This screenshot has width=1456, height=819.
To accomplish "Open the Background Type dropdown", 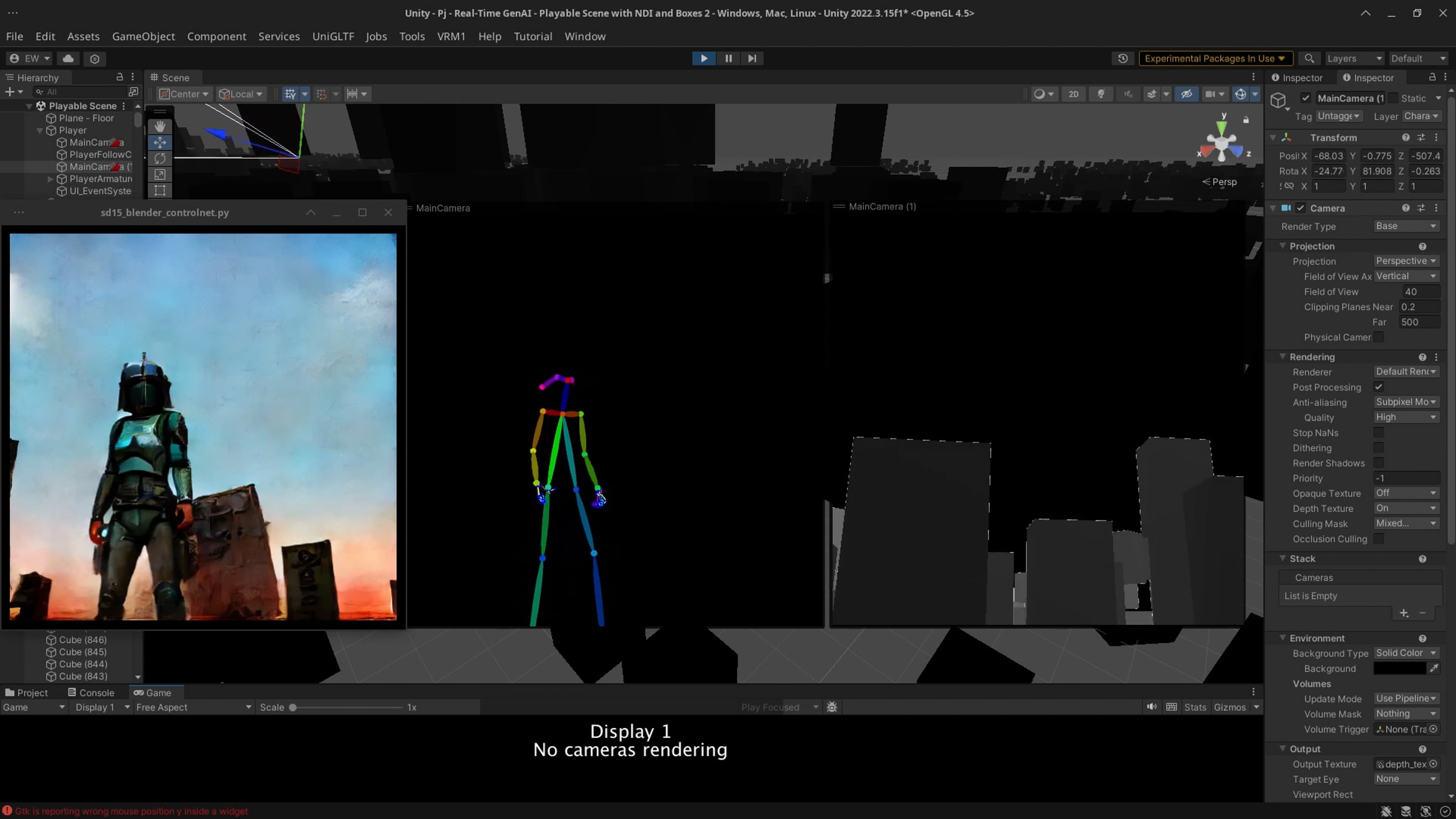I will (1406, 653).
